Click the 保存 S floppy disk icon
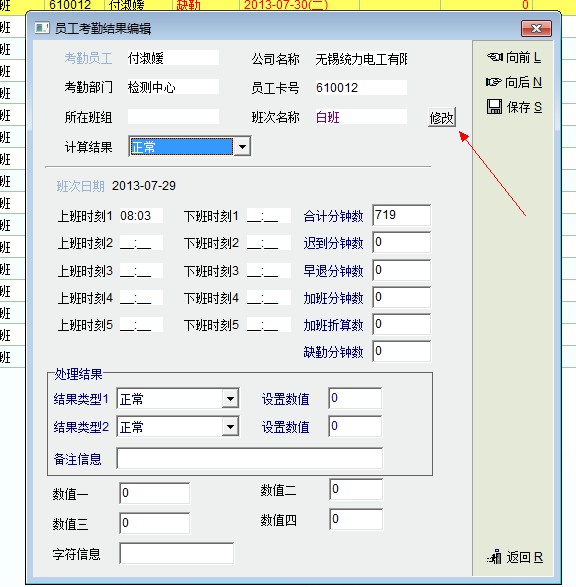576x587 pixels. pos(494,107)
